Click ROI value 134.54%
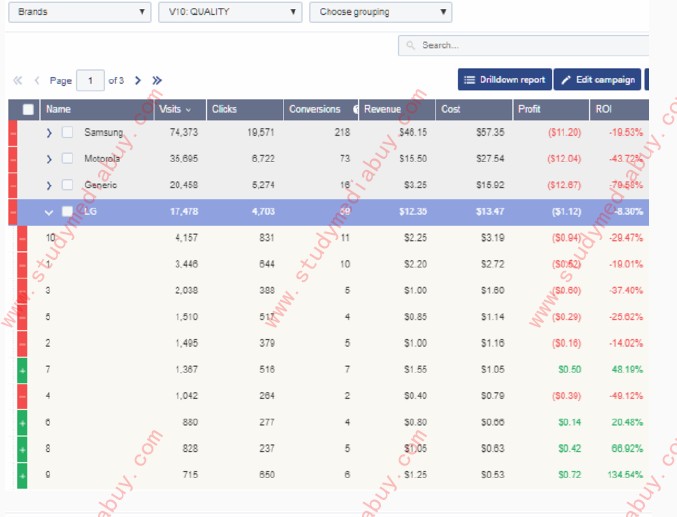677x517 pixels. [625, 475]
